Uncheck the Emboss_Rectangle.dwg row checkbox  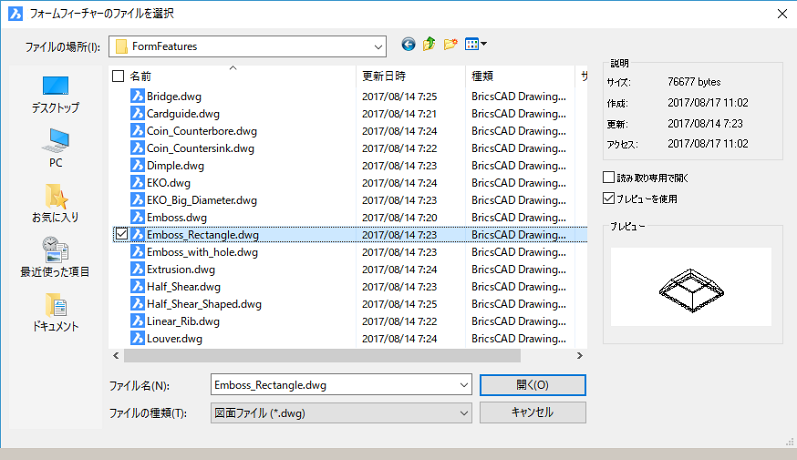(121, 235)
